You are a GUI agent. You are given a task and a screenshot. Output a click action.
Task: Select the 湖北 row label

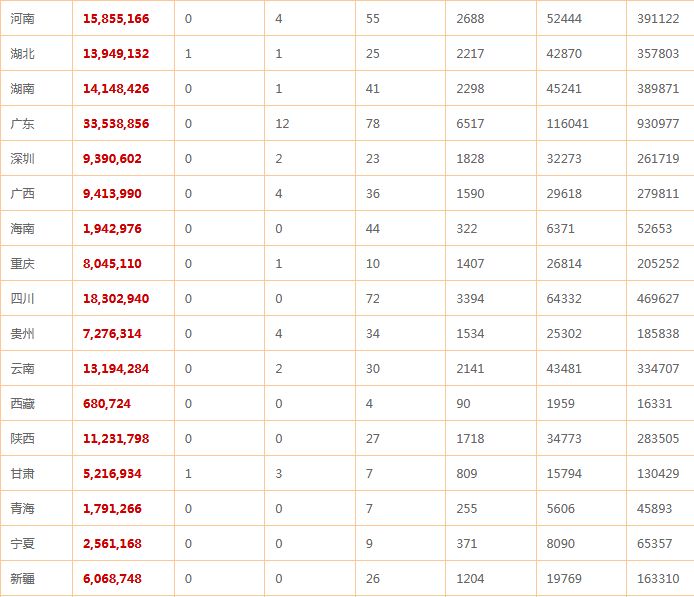(x=21, y=53)
